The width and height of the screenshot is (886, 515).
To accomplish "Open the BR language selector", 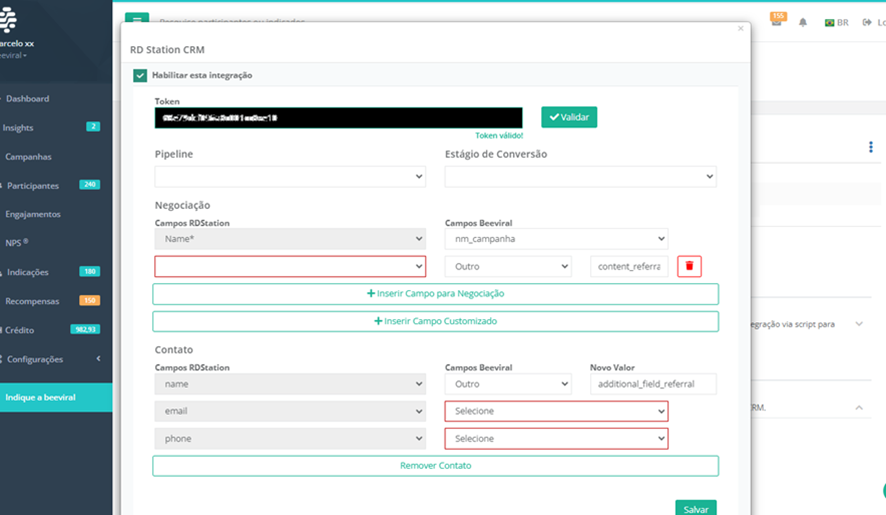I will (836, 23).
